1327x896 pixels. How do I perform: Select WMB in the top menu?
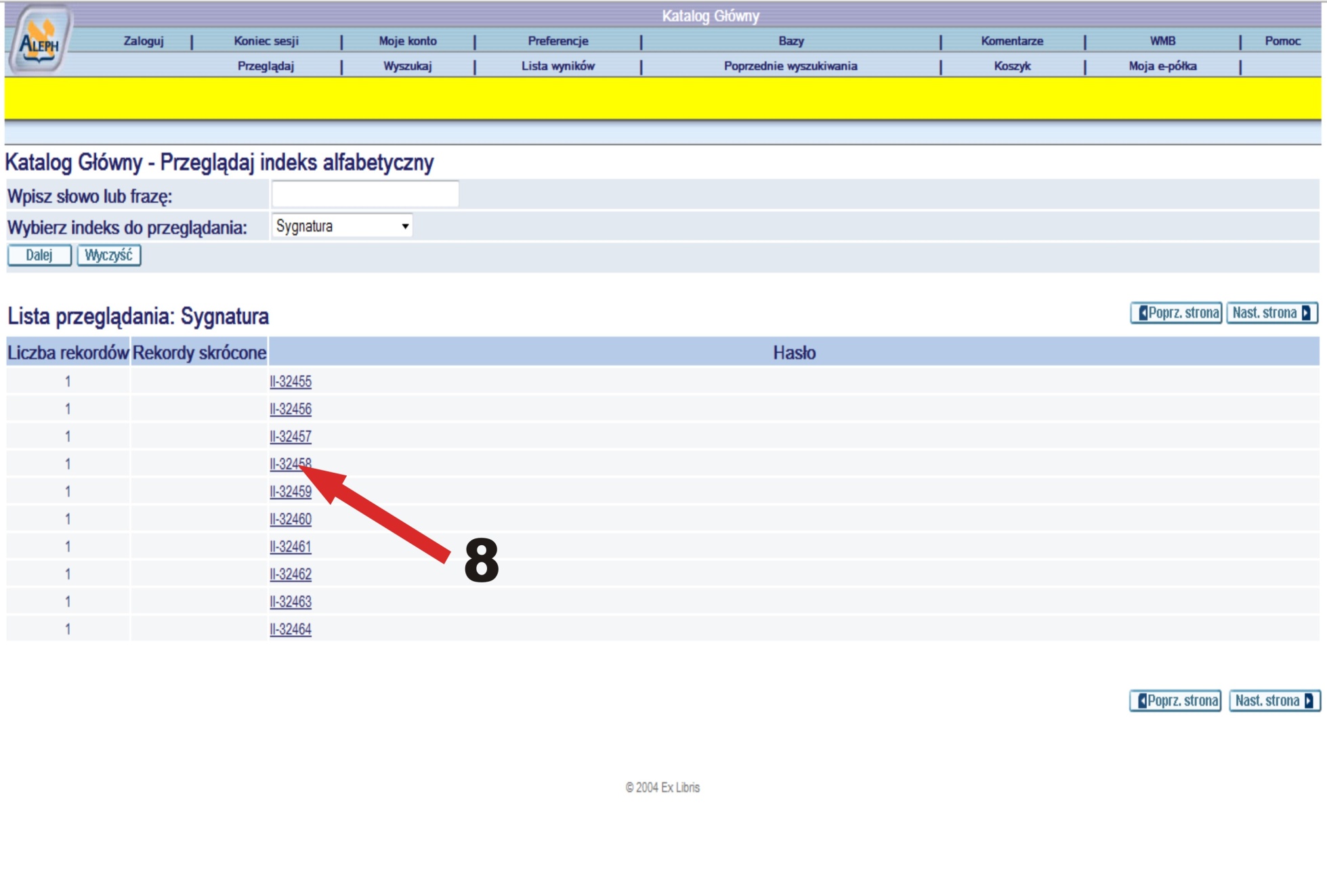pos(1162,41)
